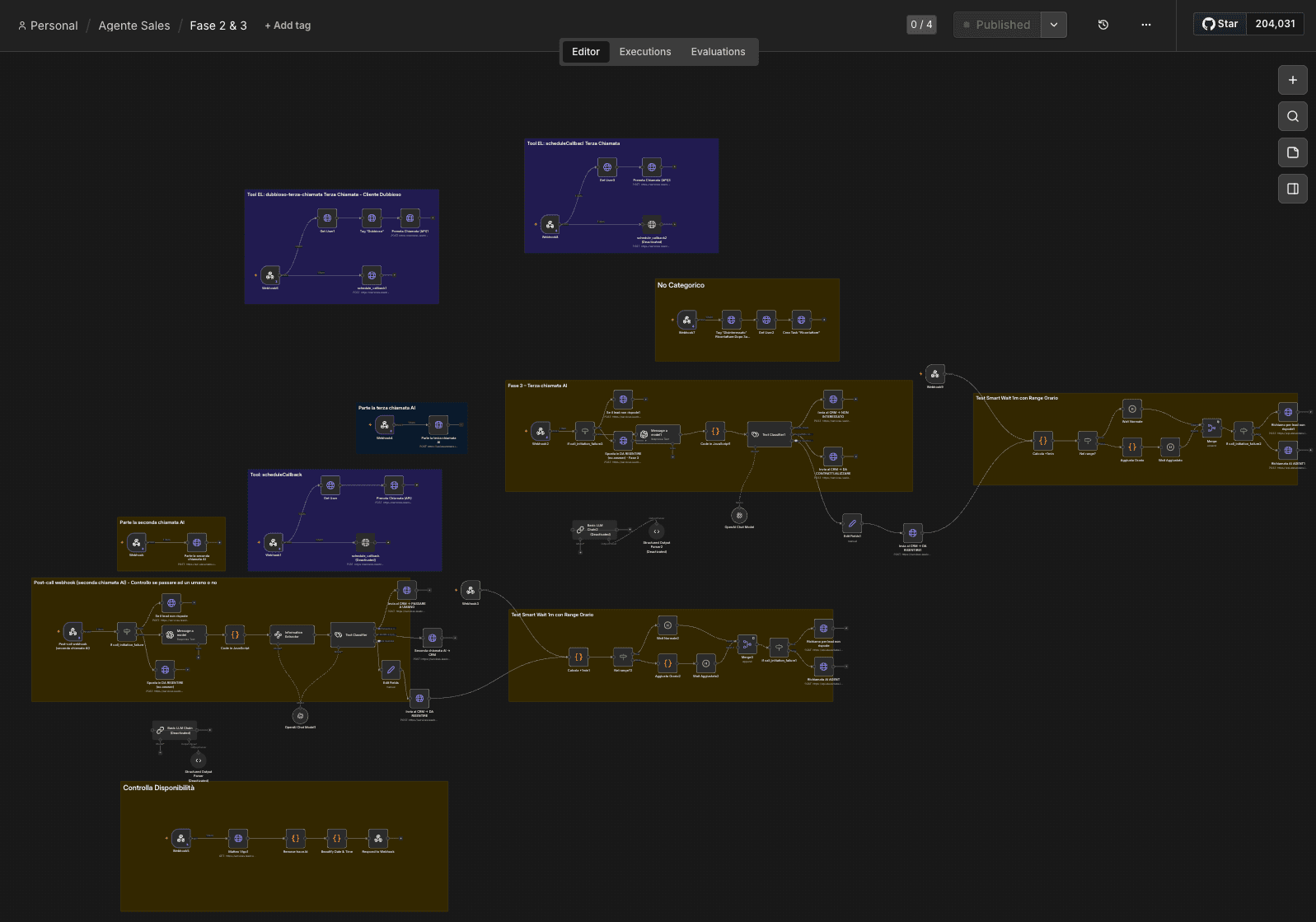
Task: Add a sticky note to canvas
Action: pyautogui.click(x=1293, y=152)
